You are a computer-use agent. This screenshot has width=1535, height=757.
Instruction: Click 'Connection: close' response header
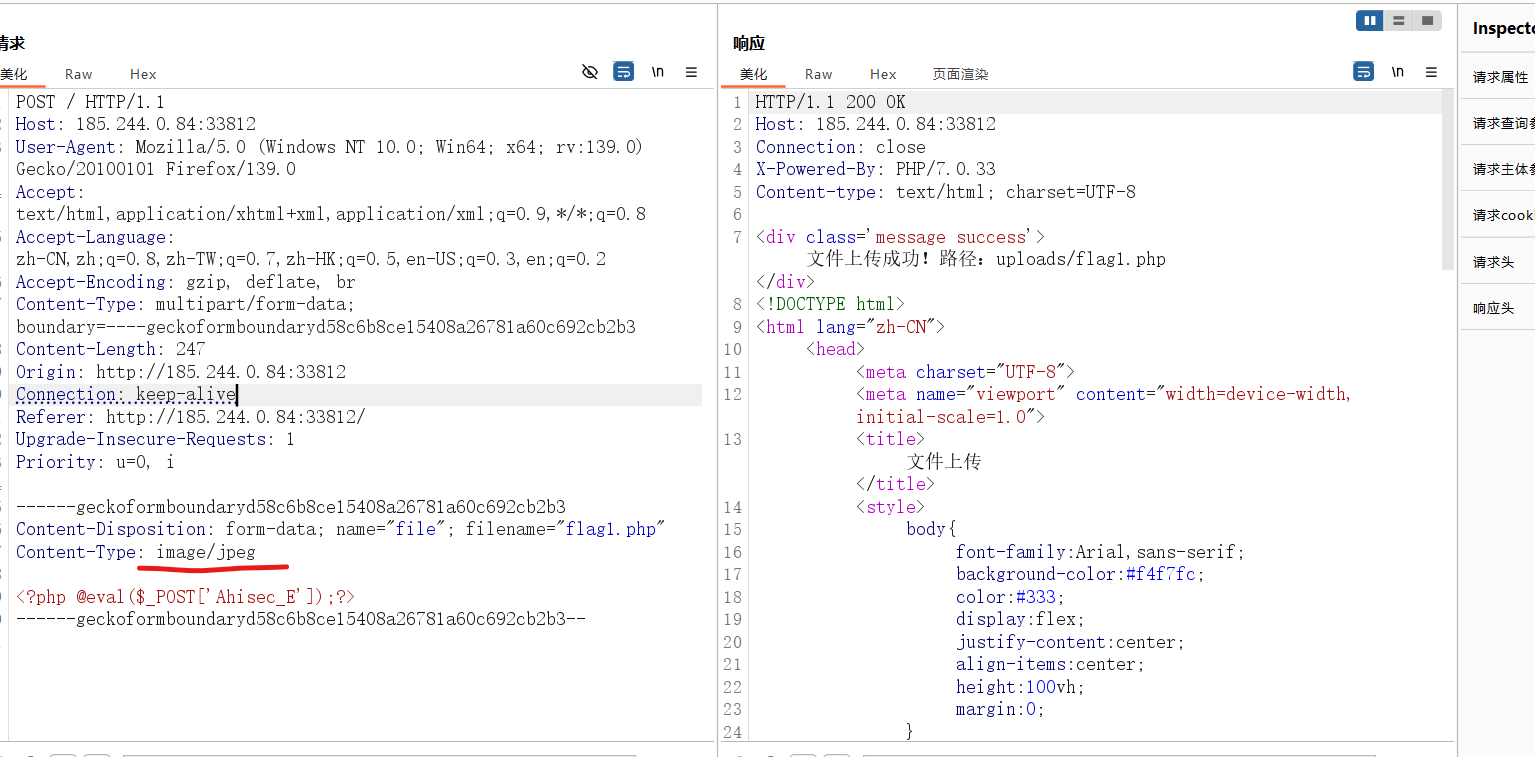840,147
